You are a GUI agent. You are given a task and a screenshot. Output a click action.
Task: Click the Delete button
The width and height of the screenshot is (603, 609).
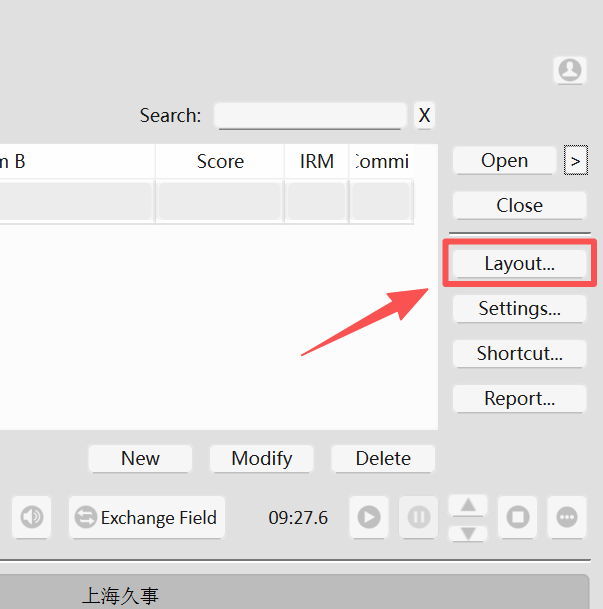[x=383, y=458]
